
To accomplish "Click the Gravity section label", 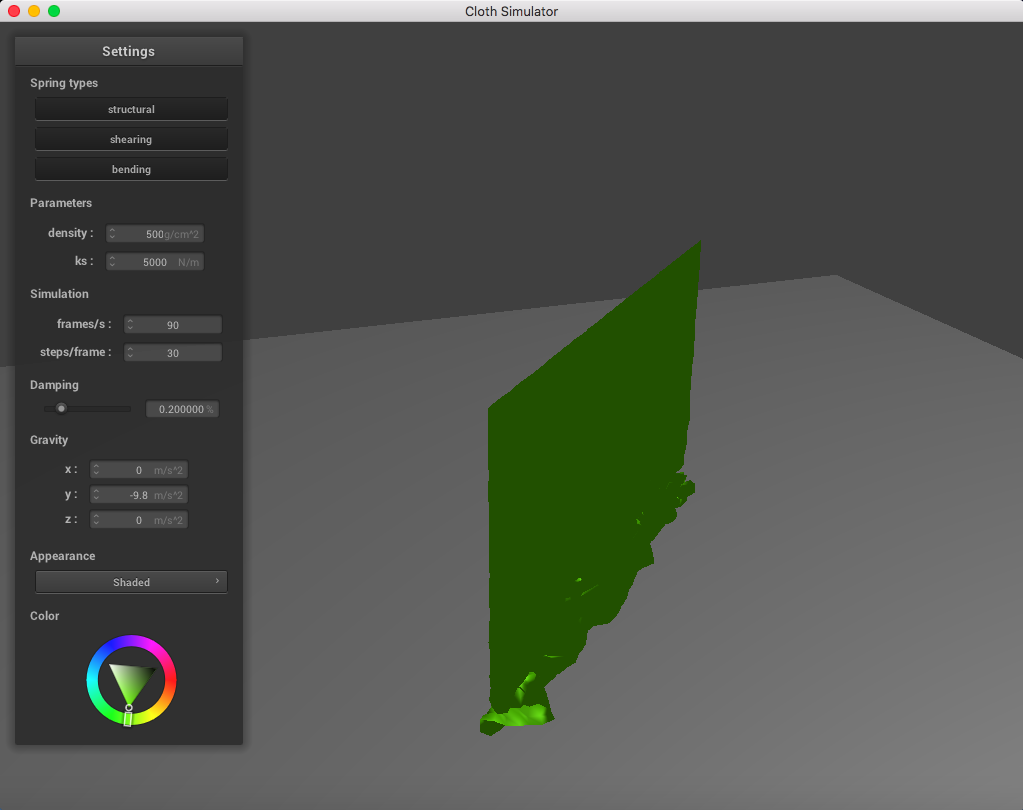I will (49, 440).
